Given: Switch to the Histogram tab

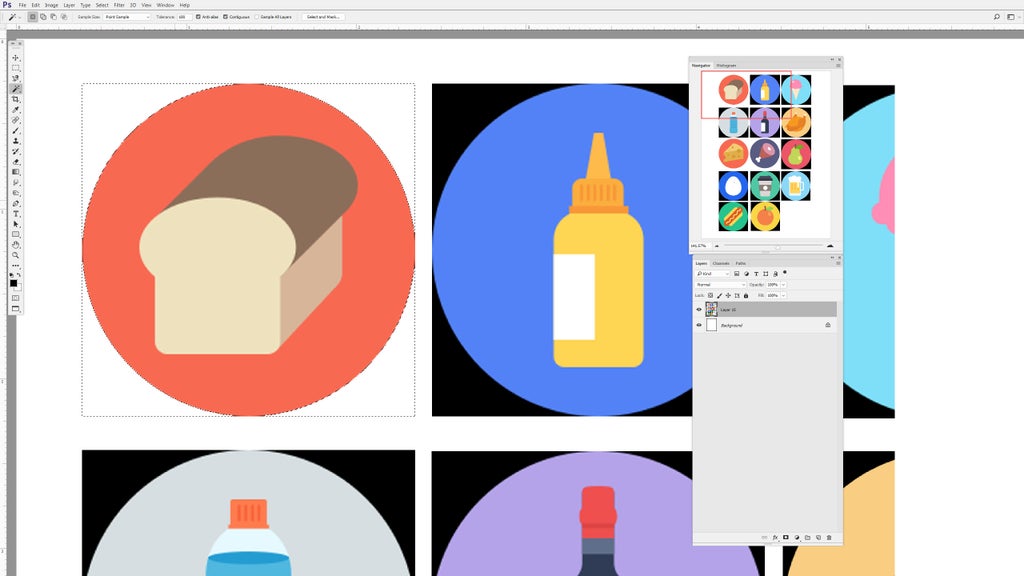Looking at the screenshot, I should pyautogui.click(x=726, y=65).
